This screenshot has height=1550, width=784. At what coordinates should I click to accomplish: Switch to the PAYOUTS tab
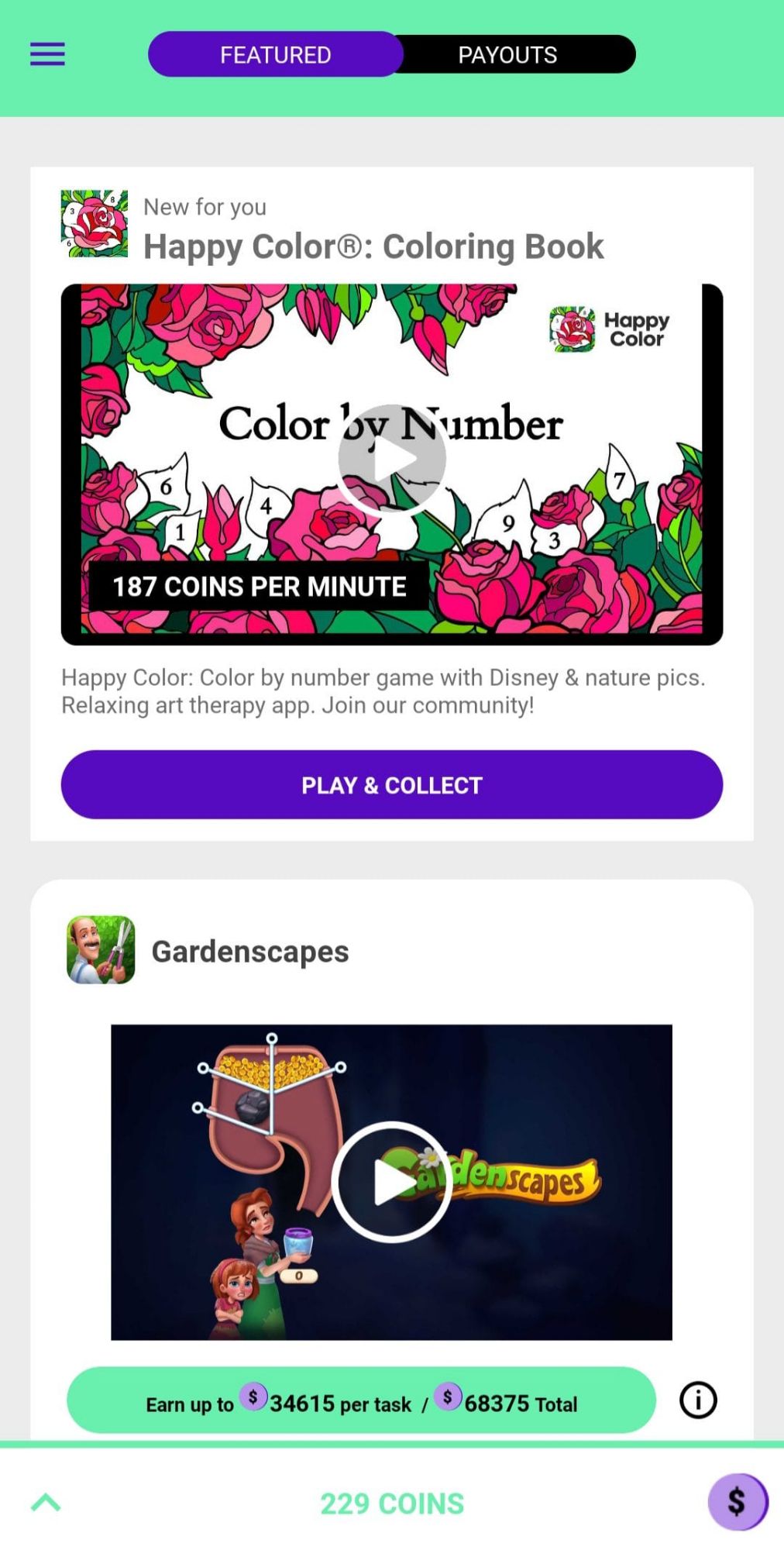(x=508, y=54)
